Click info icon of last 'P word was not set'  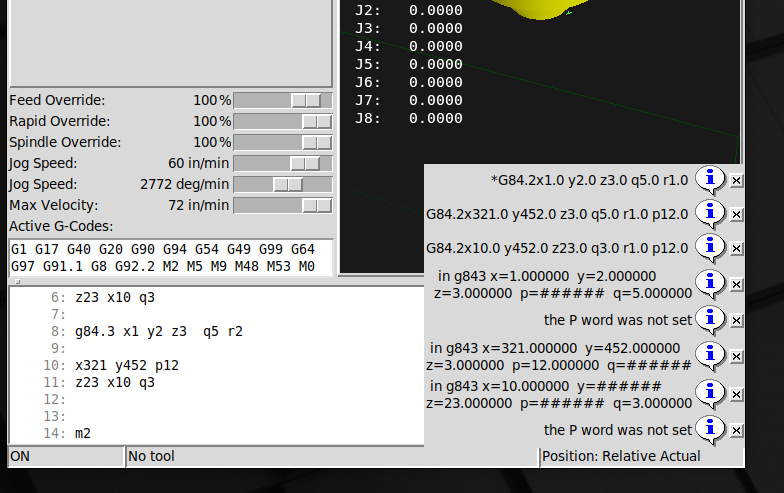(x=710, y=430)
